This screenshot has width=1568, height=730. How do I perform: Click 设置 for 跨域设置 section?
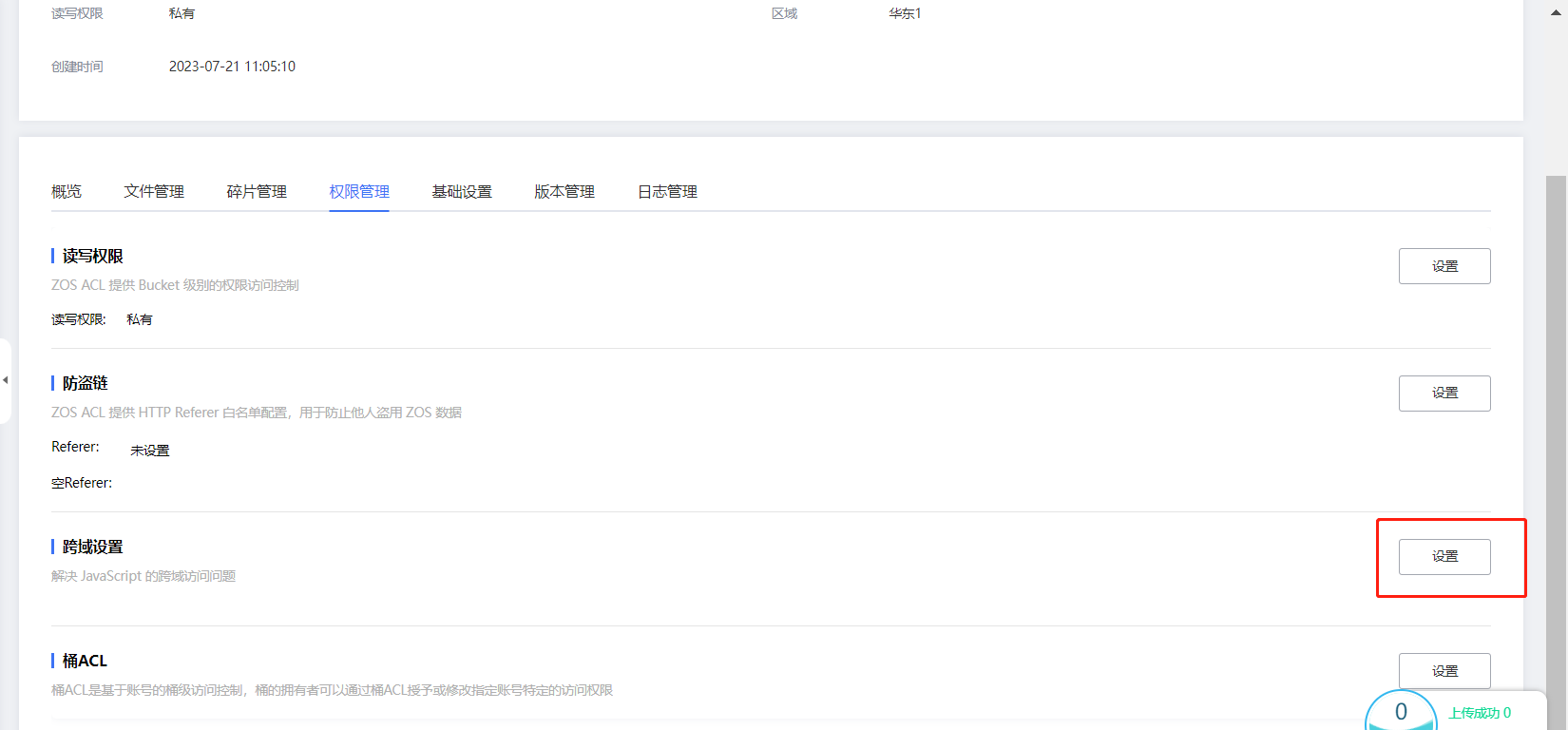point(1444,557)
